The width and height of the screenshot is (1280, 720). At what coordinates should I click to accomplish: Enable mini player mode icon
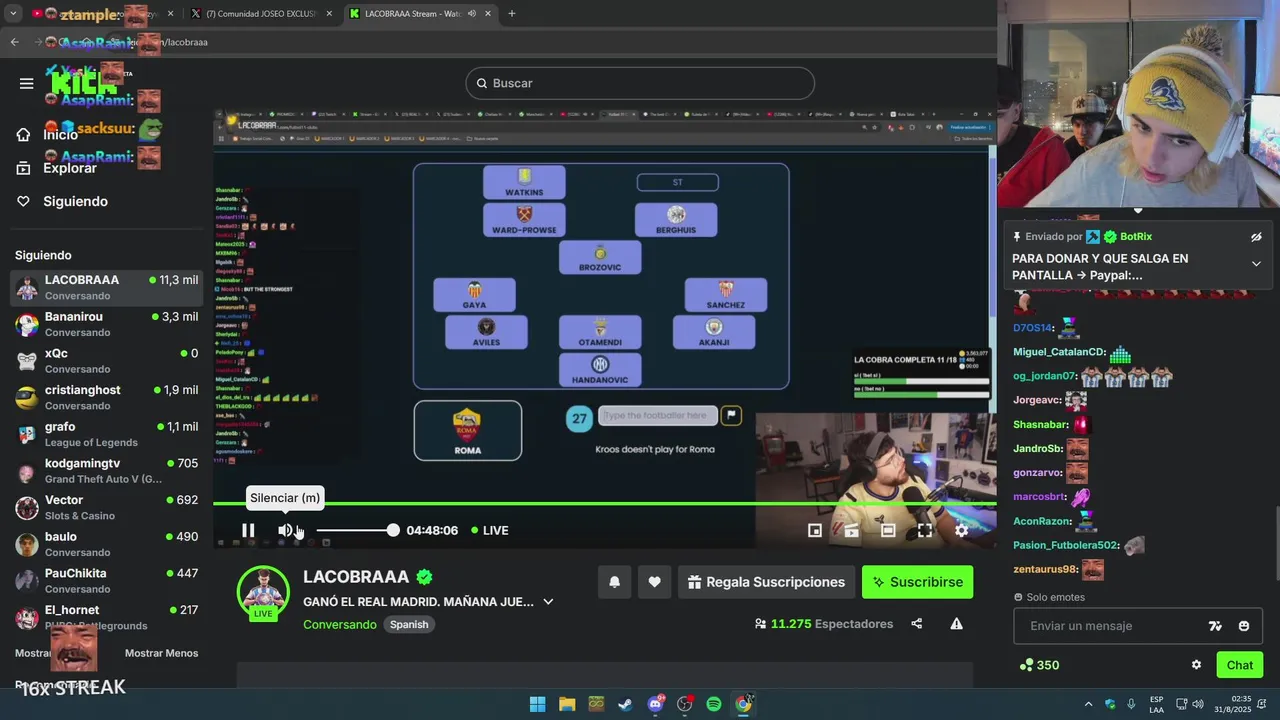point(815,530)
